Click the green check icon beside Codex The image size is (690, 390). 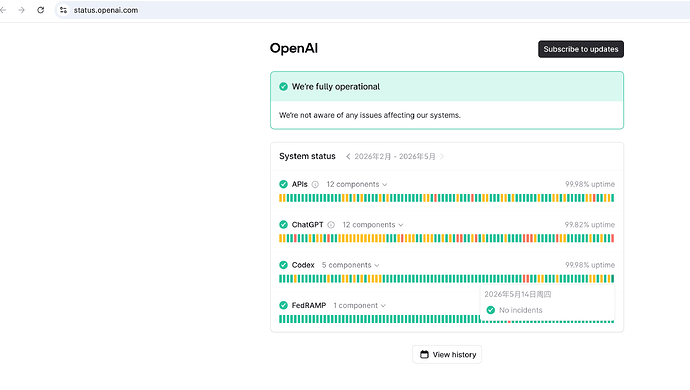(283, 265)
